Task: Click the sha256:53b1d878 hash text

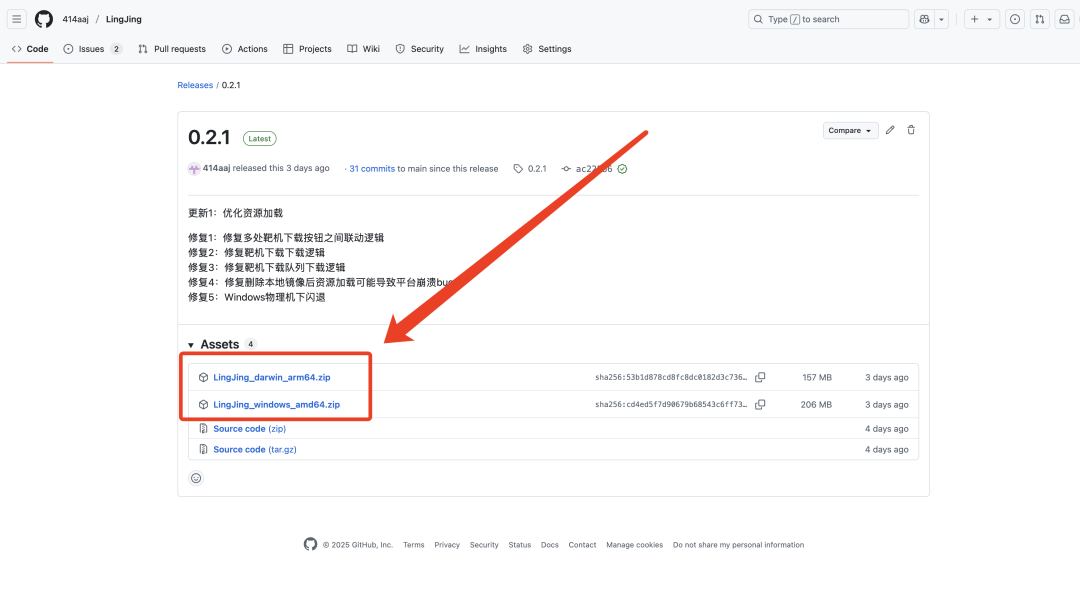Action: tap(671, 377)
